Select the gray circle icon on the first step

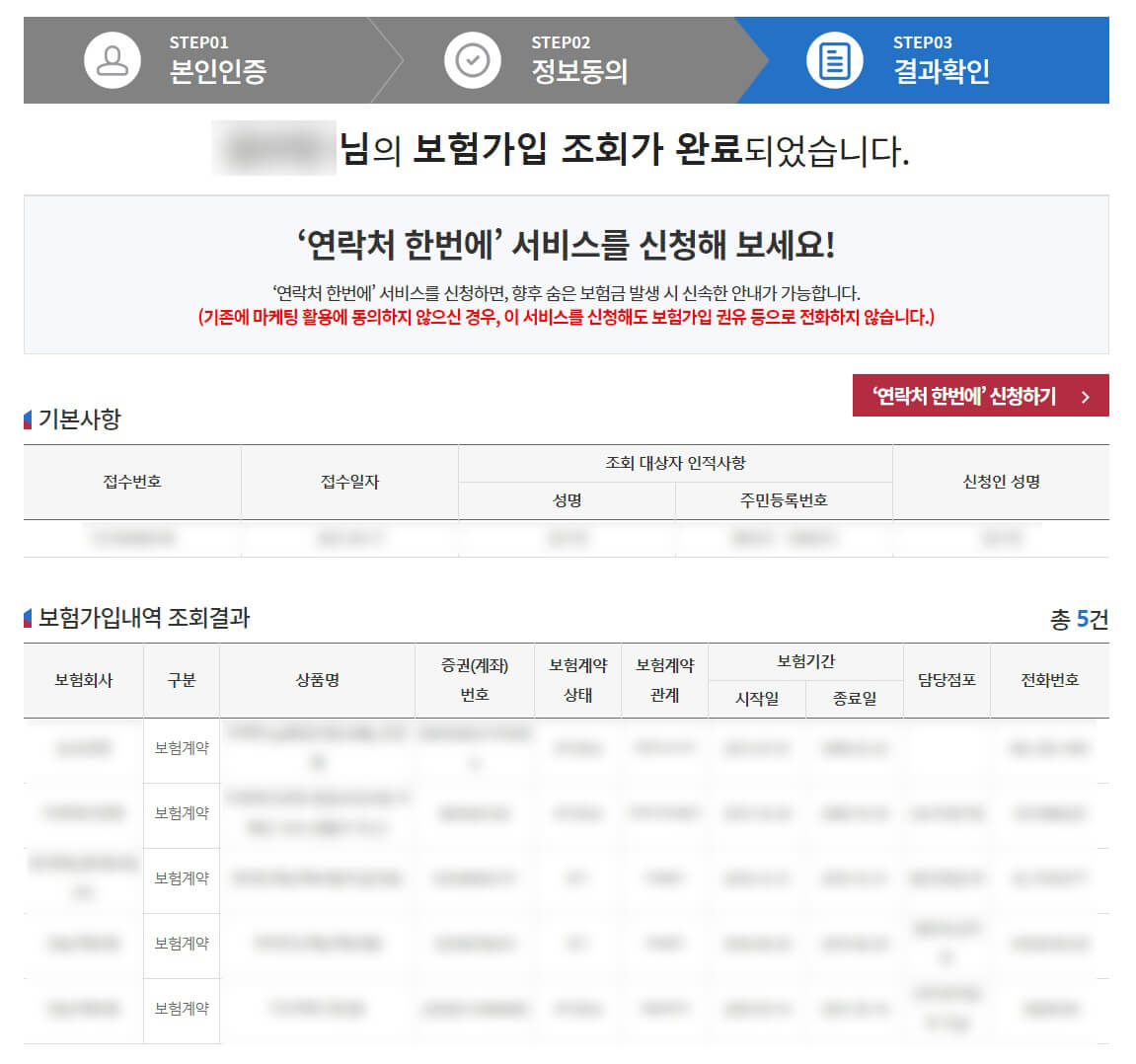(112, 60)
